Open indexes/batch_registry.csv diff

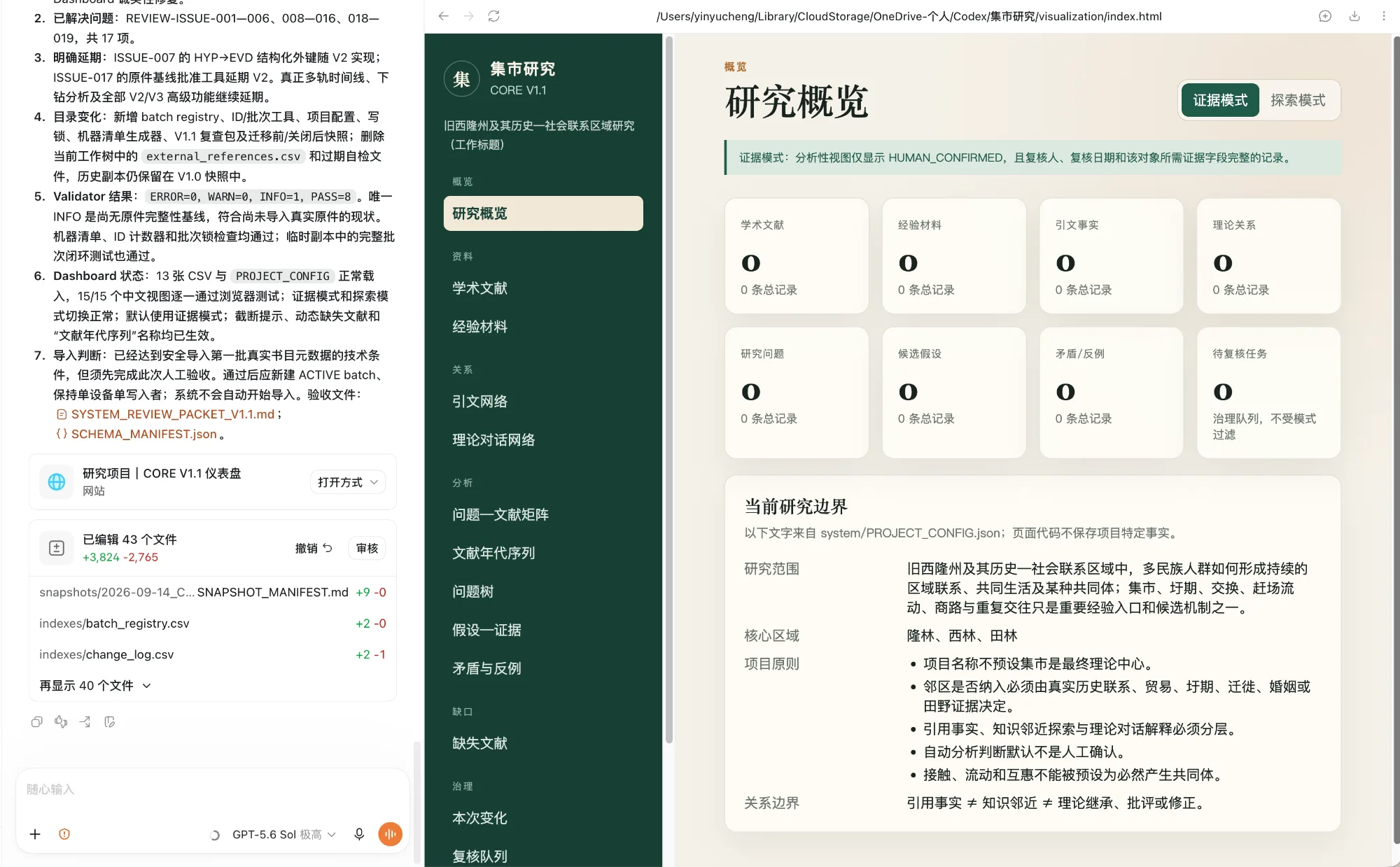(x=213, y=623)
